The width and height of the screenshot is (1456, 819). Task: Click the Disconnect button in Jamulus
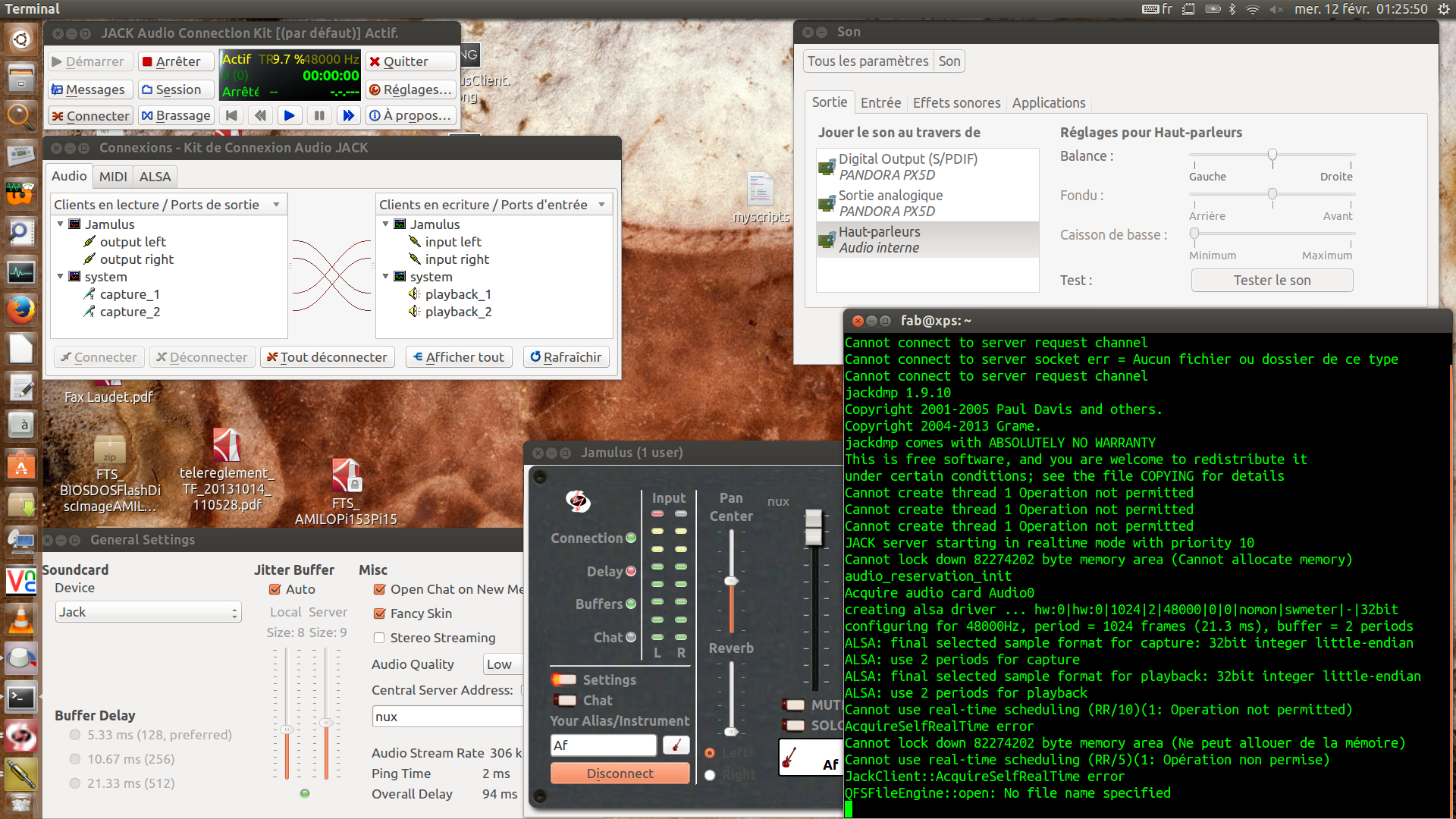620,773
